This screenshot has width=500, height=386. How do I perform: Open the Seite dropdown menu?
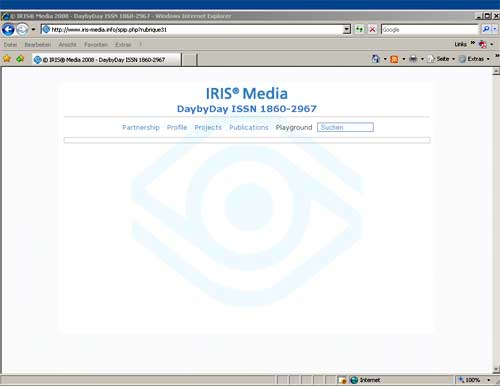point(441,59)
